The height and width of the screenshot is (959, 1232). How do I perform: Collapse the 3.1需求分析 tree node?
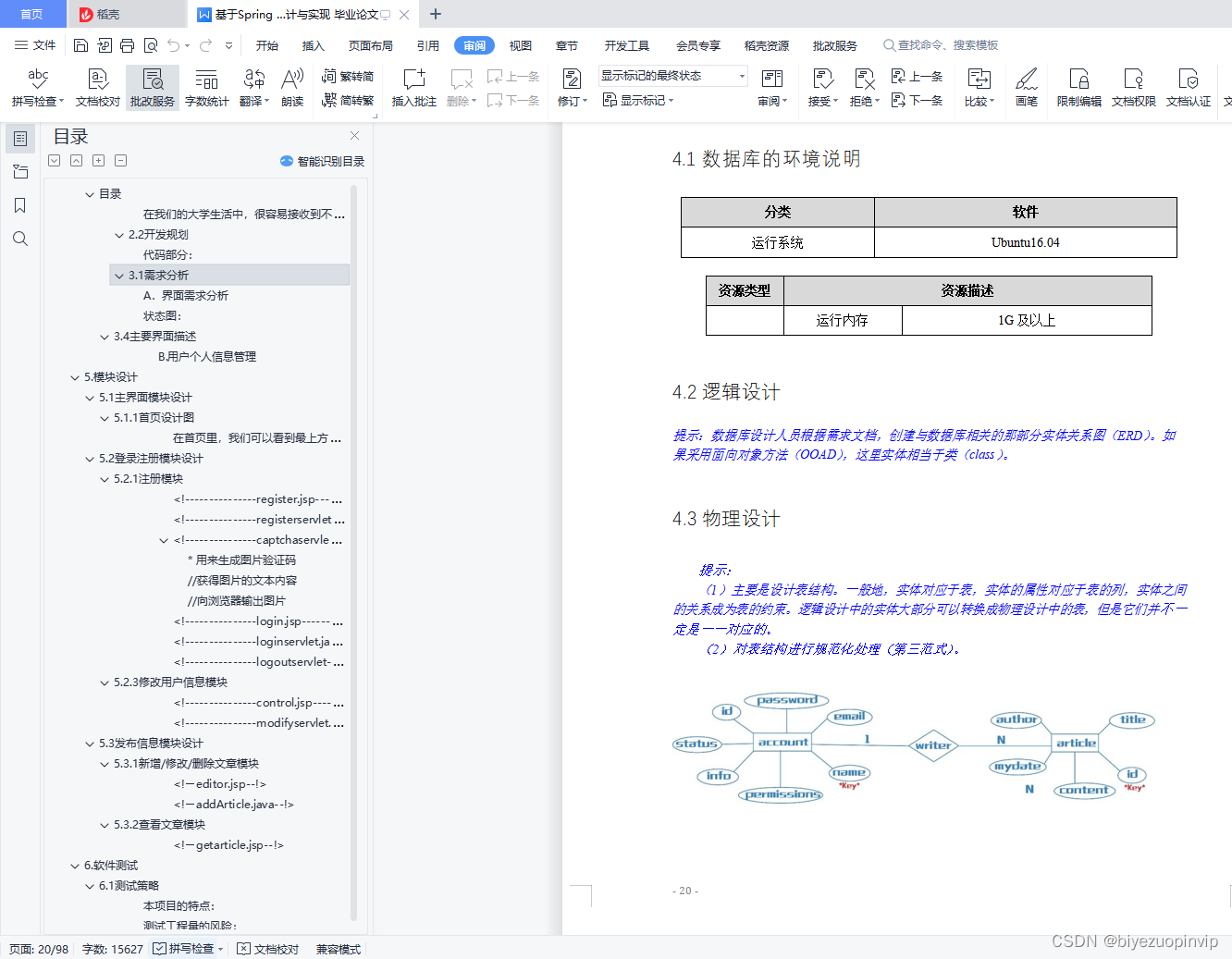pos(119,276)
